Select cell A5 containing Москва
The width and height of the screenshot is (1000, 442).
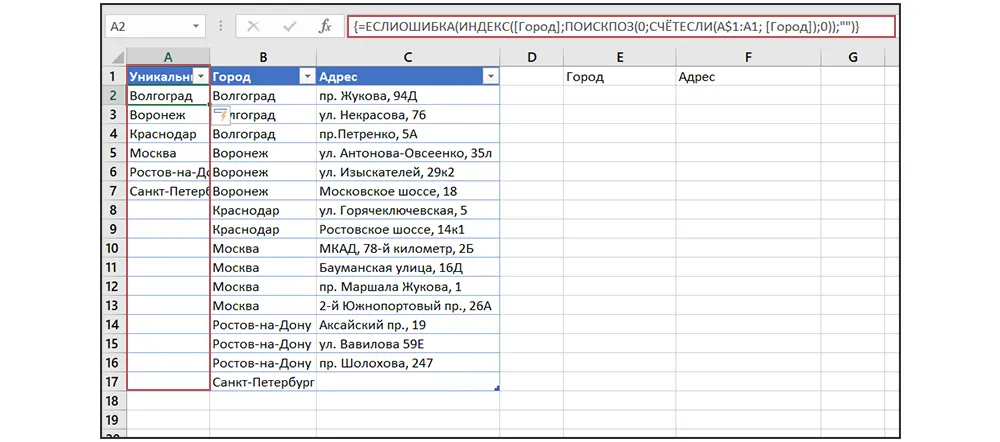pos(168,153)
